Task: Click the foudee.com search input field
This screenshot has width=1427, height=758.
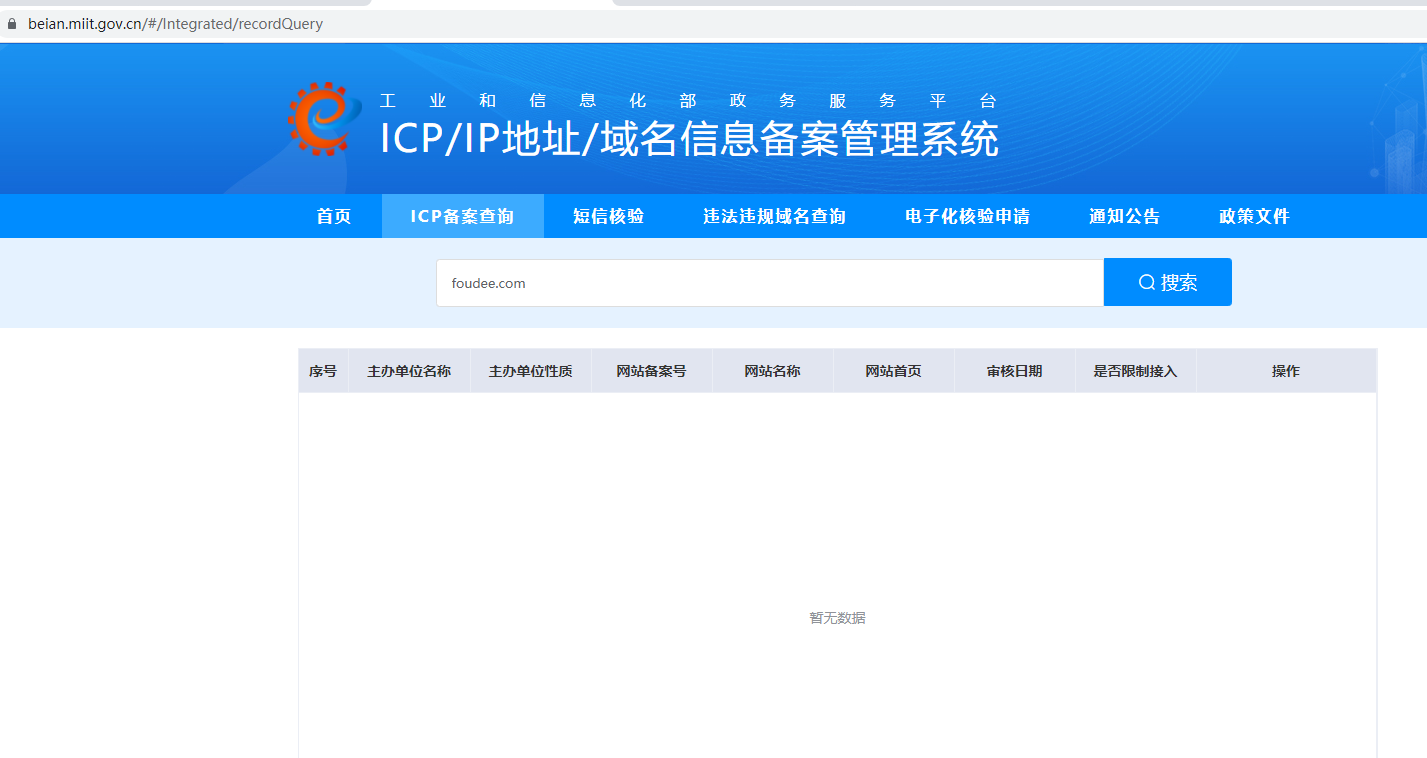Action: (769, 283)
